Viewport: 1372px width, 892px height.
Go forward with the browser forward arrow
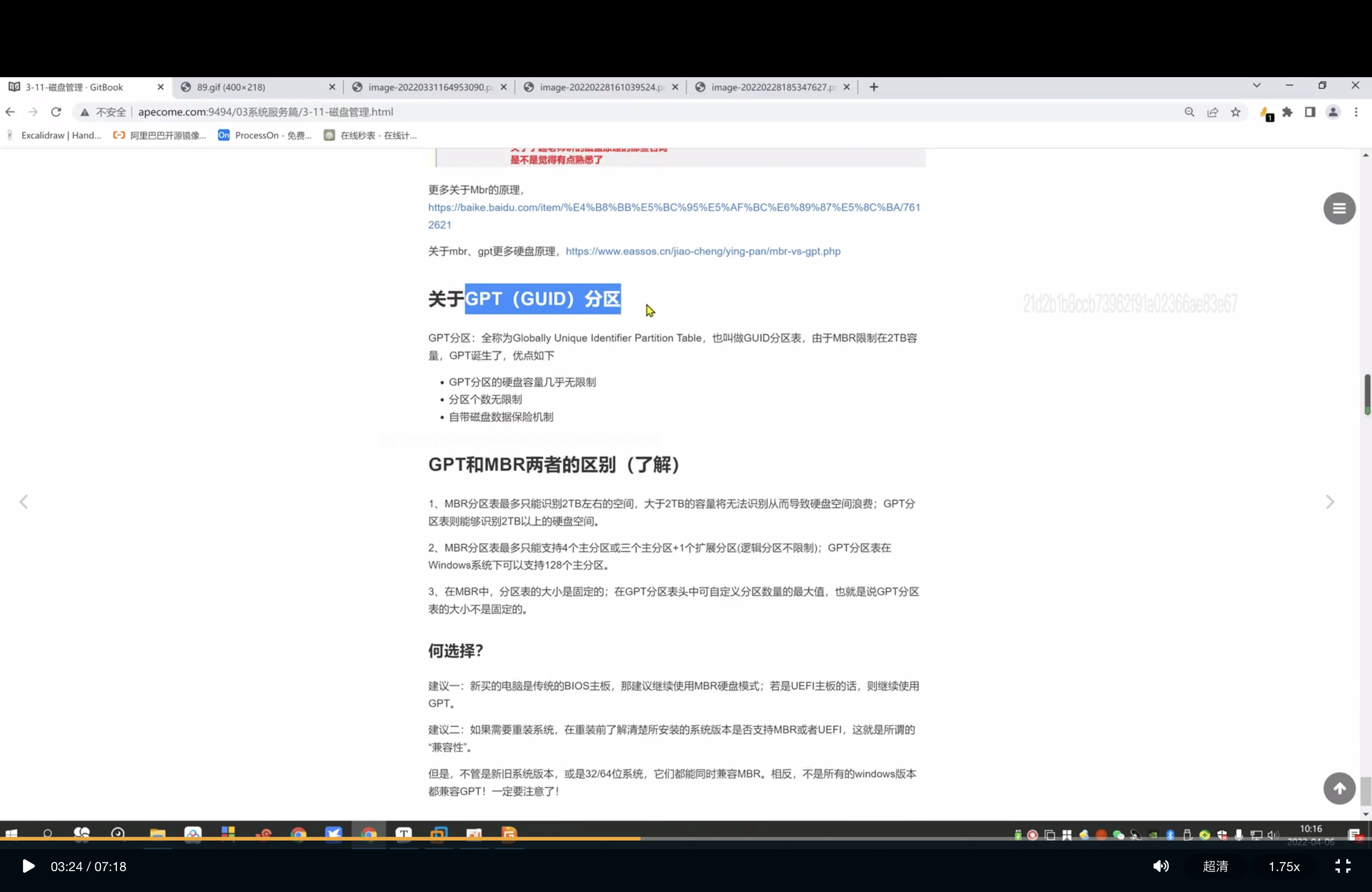click(33, 112)
